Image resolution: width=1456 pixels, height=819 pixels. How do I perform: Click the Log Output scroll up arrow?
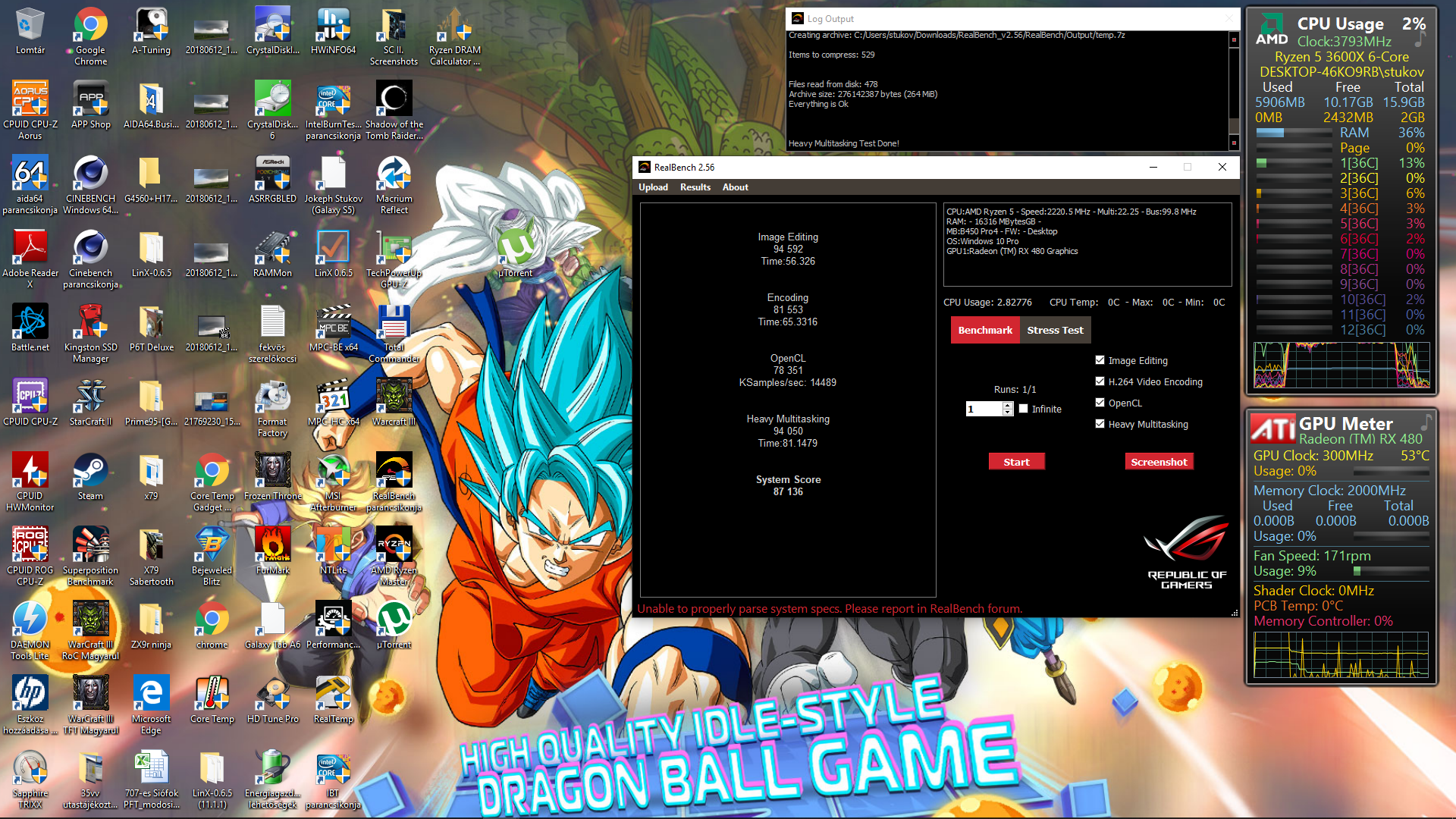pyautogui.click(x=1234, y=39)
